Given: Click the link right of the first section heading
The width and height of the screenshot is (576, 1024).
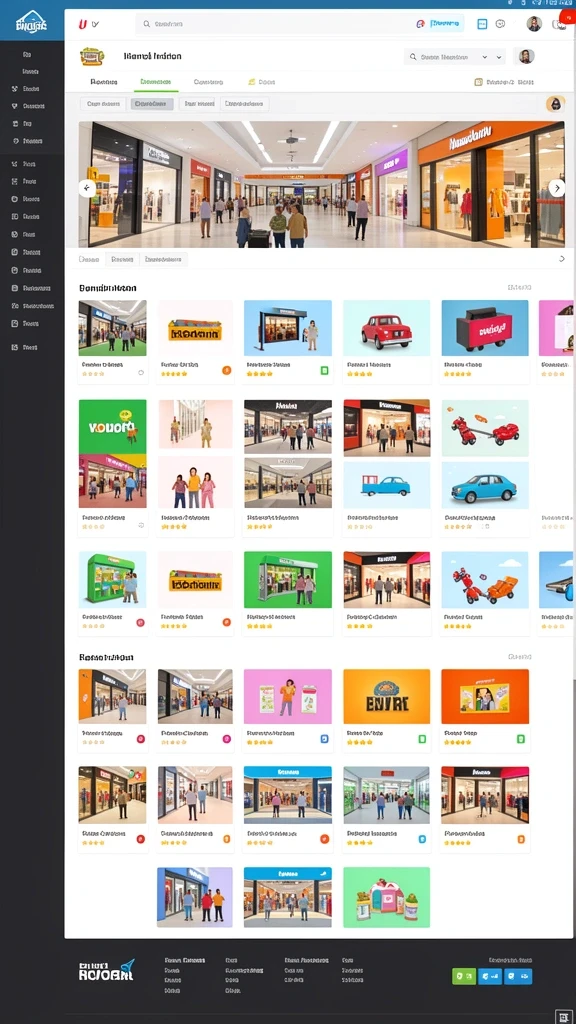Looking at the screenshot, I should point(519,287).
